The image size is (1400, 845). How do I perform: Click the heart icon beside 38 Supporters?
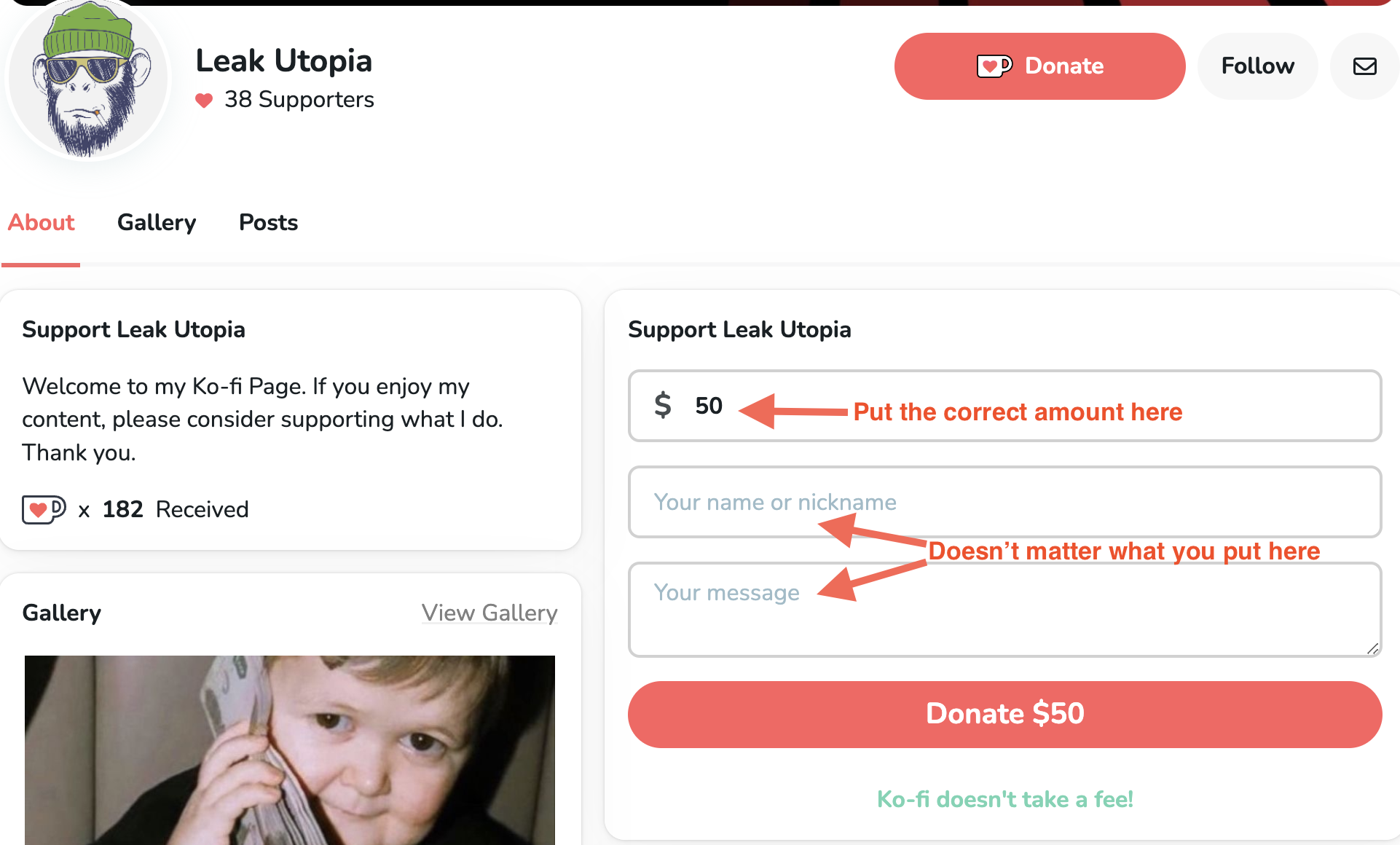click(204, 101)
